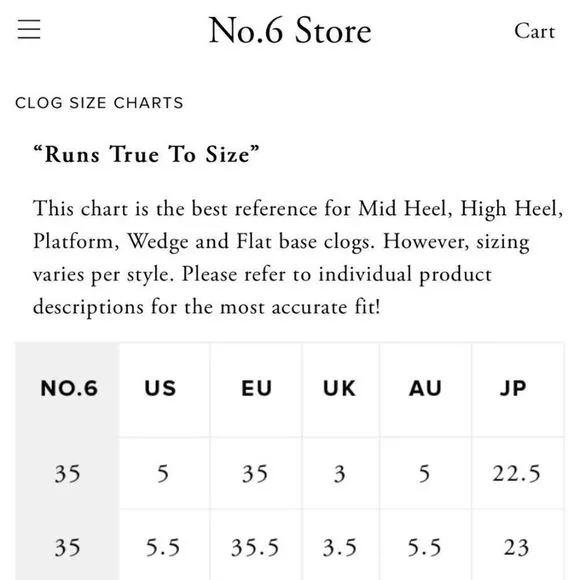The width and height of the screenshot is (580, 580).
Task: Select the US size 5.5 cell
Action: (x=163, y=547)
